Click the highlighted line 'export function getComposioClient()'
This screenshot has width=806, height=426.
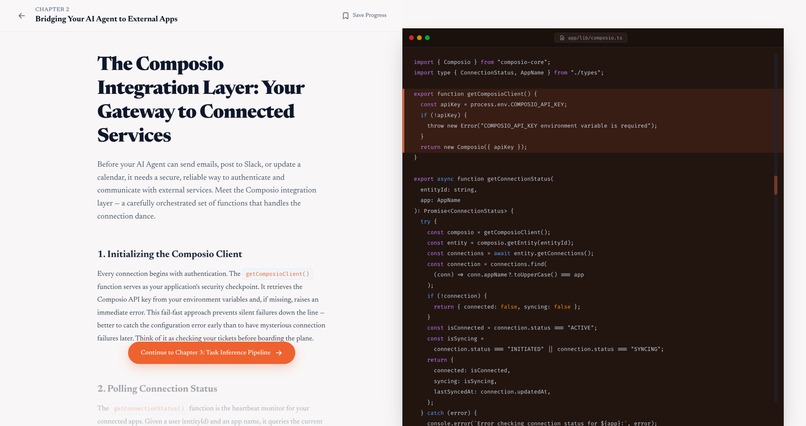475,94
